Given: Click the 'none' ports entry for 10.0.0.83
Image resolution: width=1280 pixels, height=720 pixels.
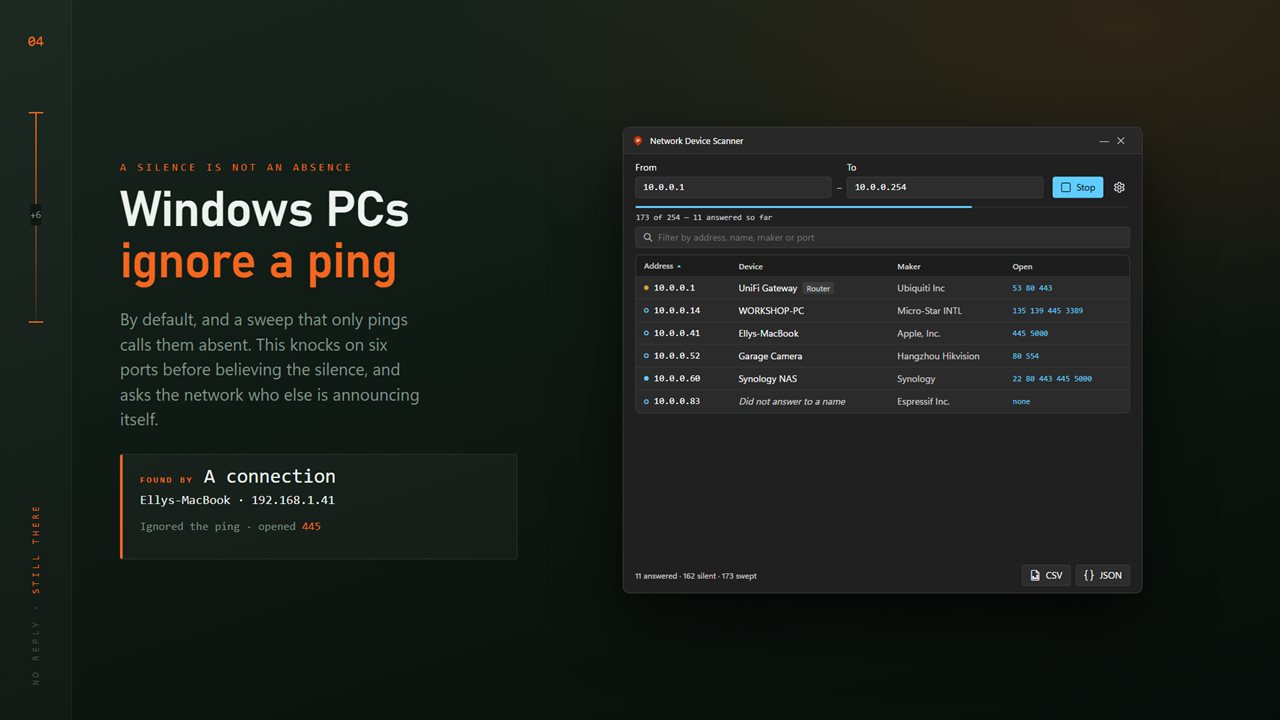Looking at the screenshot, I should 1021,401.
